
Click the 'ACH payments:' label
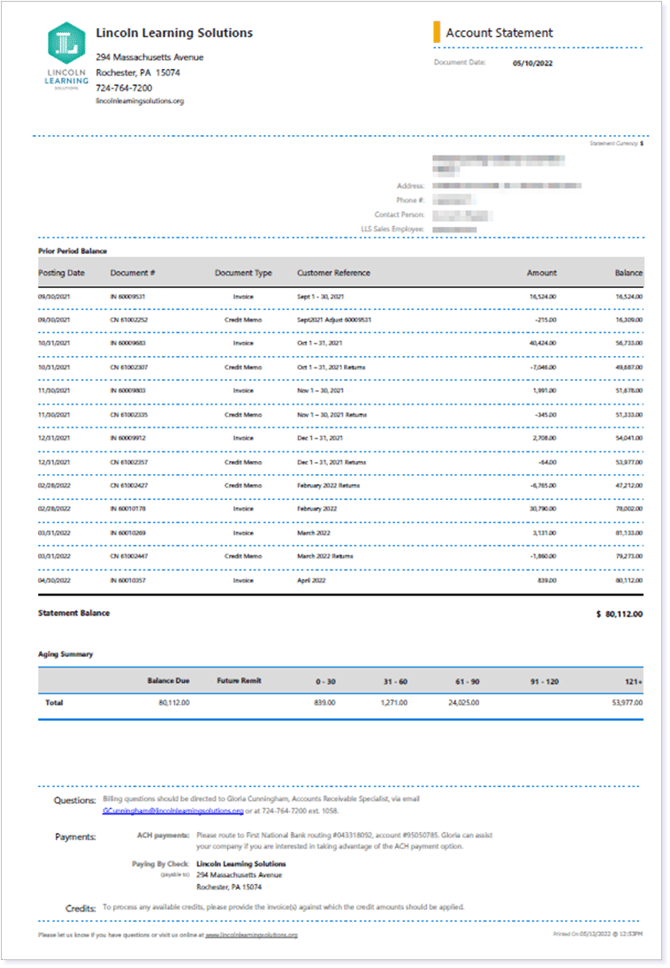pos(163,835)
